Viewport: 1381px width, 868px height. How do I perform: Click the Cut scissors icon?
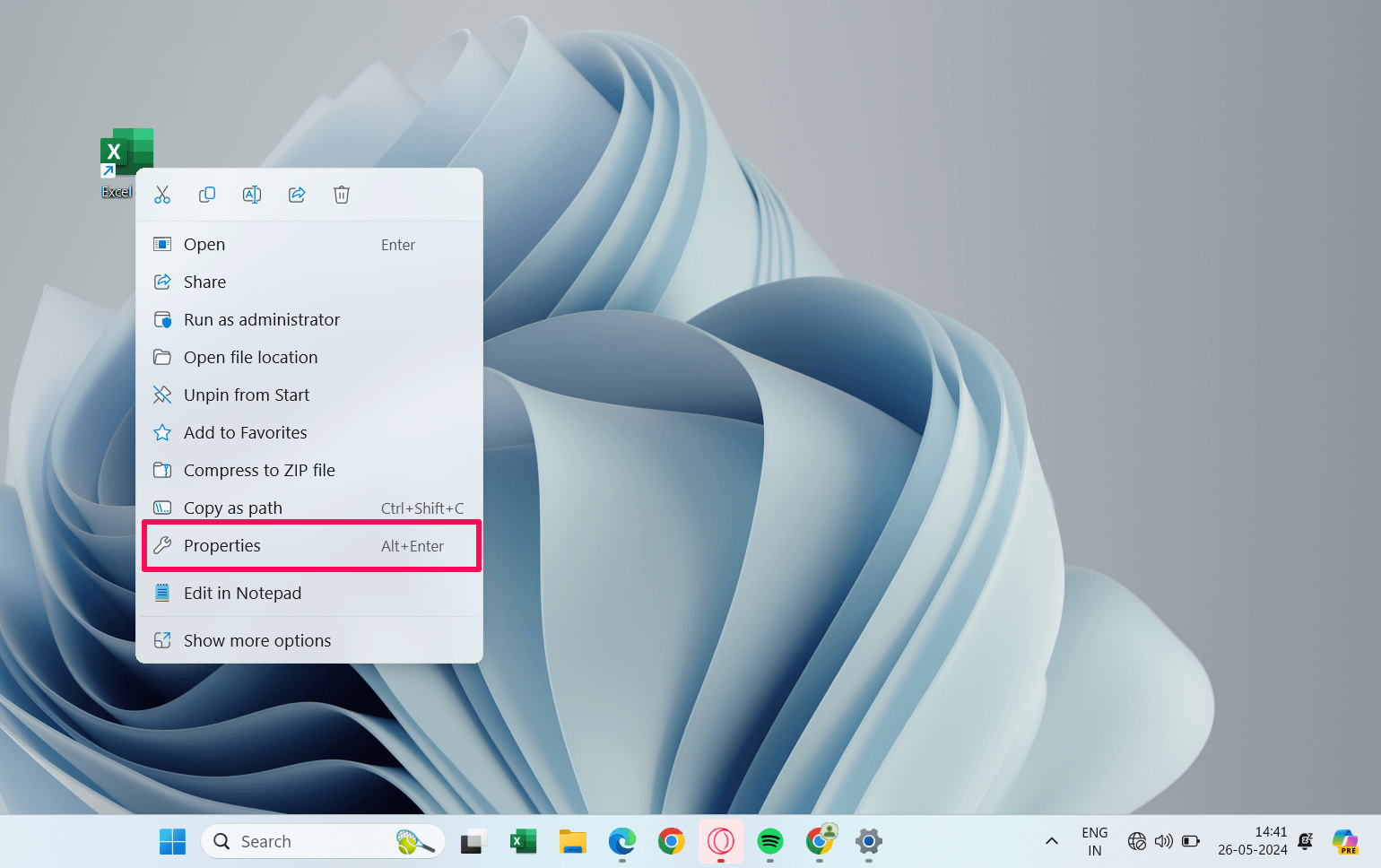[162, 195]
